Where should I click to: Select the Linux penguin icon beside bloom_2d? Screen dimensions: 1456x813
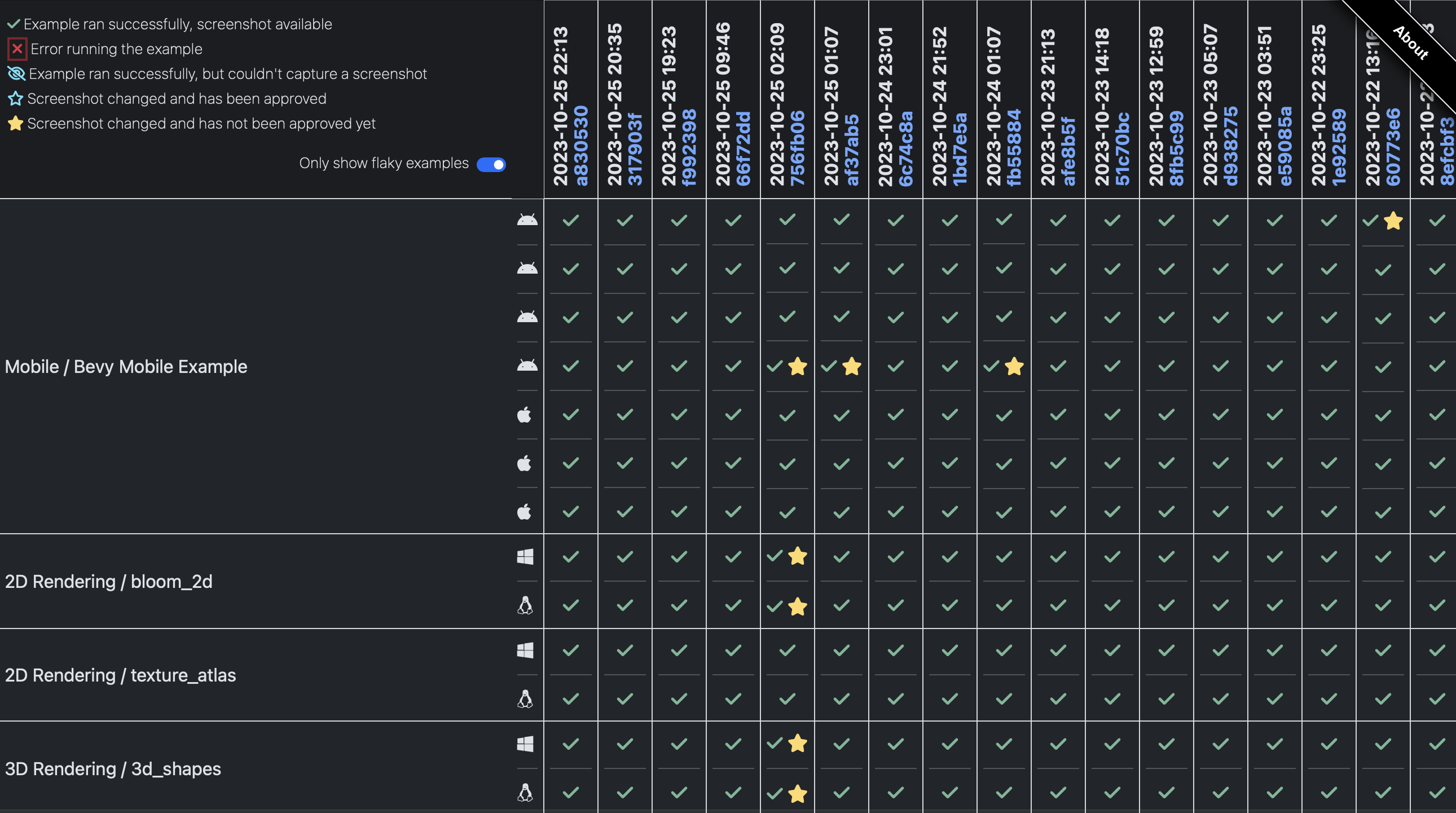pyautogui.click(x=525, y=606)
